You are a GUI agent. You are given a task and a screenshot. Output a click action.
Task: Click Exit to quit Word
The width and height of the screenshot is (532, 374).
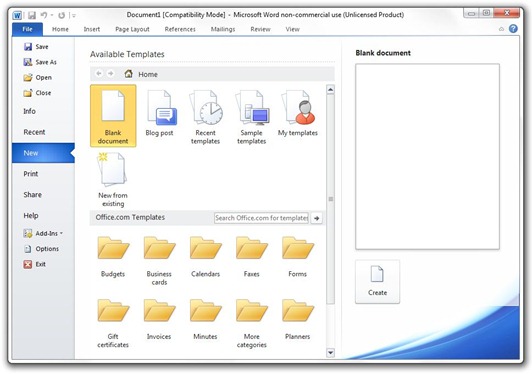pyautogui.click(x=34, y=264)
